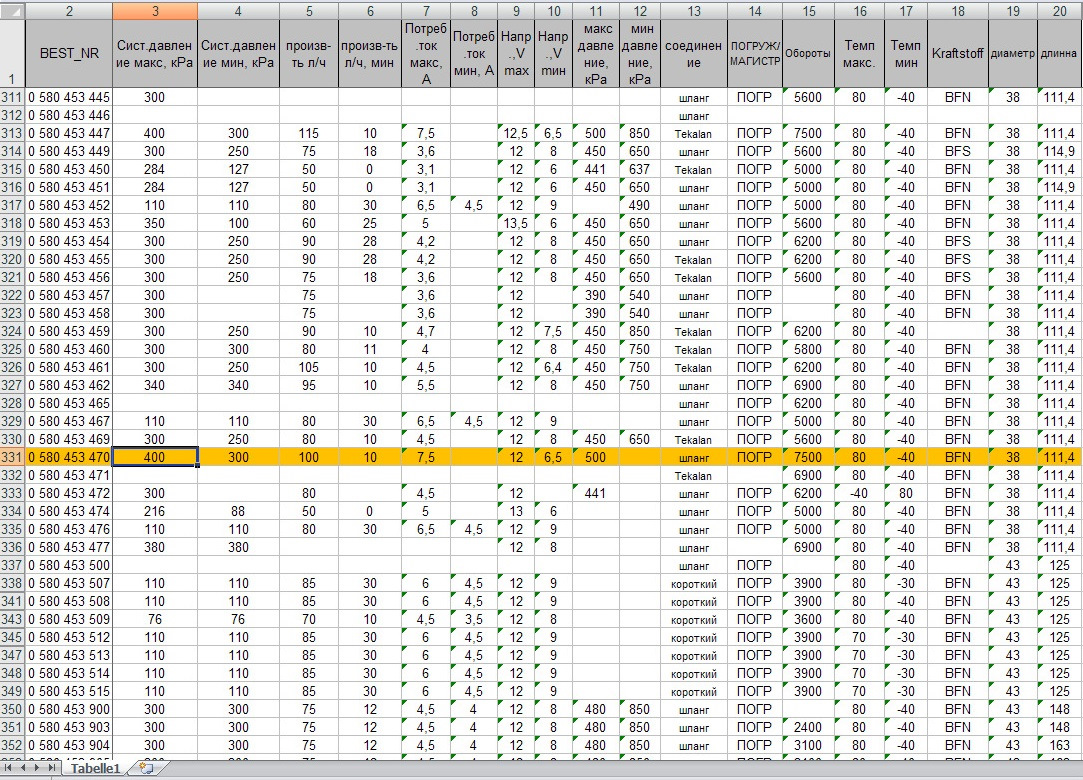The width and height of the screenshot is (1083, 780).
Task: Select cell 0 580 453 900
Action: [68, 708]
